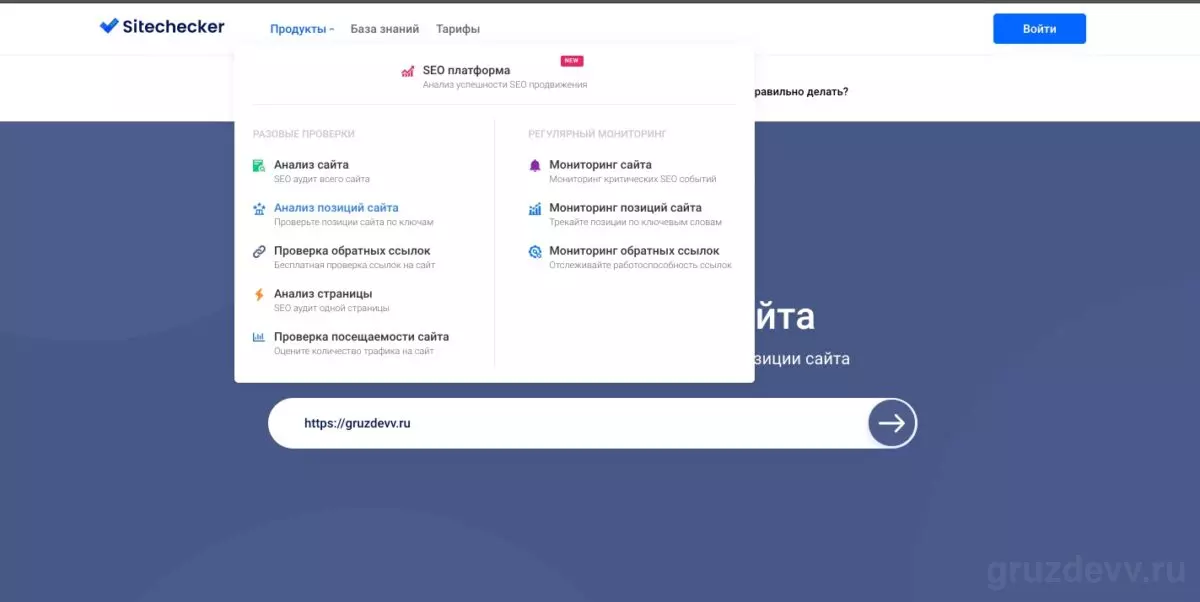The image size is (1200, 602).
Task: Click the Анализ позиций сайта icon
Action: coord(259,208)
